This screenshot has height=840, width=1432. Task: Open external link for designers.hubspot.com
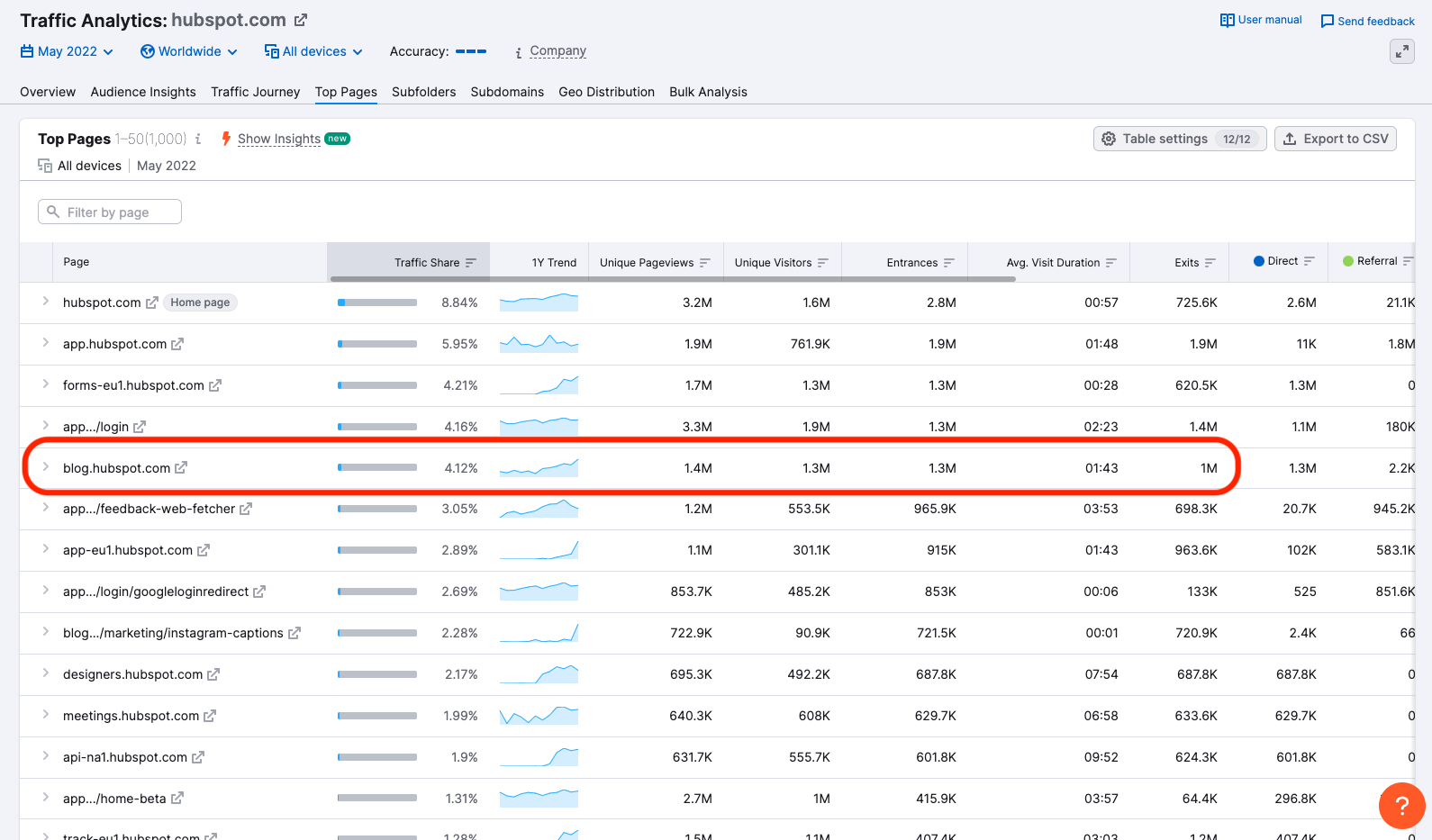[213, 674]
